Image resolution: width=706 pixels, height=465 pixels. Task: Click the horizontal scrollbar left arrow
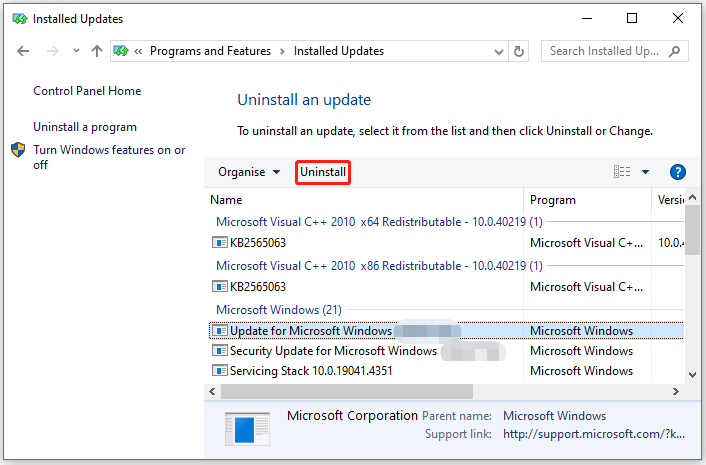click(213, 392)
